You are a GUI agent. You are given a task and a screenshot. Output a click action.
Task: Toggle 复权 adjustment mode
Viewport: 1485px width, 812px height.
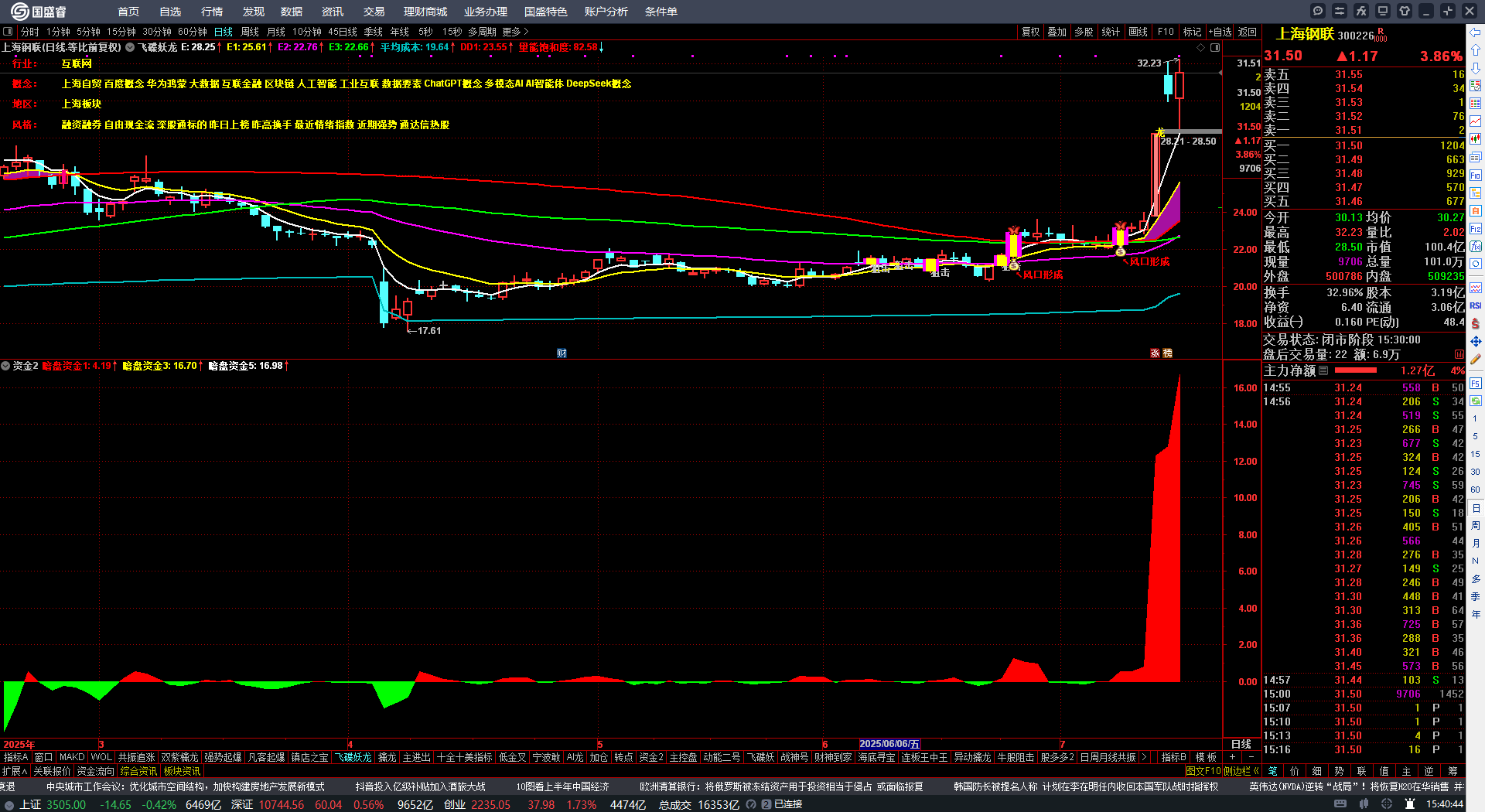click(x=1031, y=32)
